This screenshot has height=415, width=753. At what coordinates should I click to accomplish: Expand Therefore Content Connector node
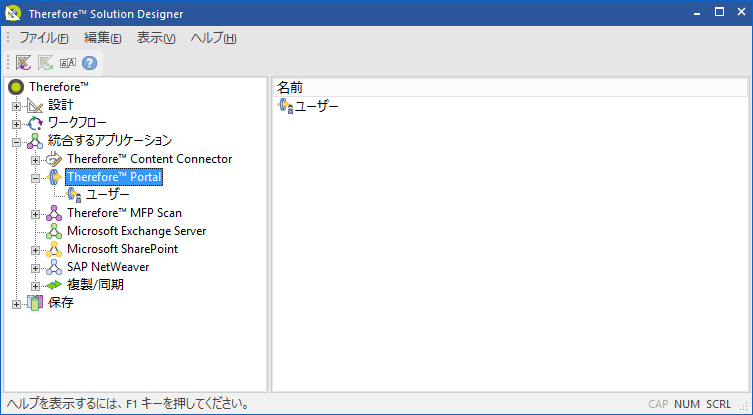click(36, 160)
